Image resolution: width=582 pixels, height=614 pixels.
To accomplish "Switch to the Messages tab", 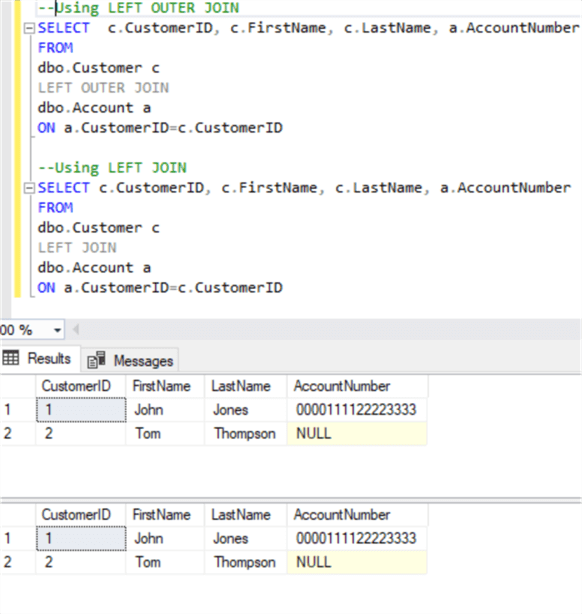I will (x=130, y=360).
